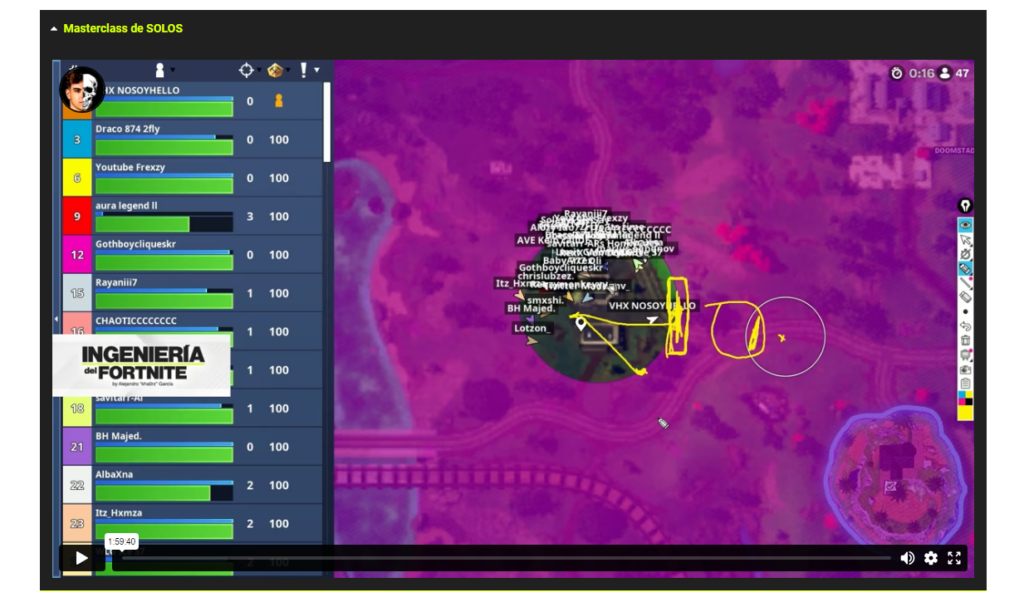Click the crosshair eliminations icon
The width and height of the screenshot is (1024, 602).
(x=246, y=70)
